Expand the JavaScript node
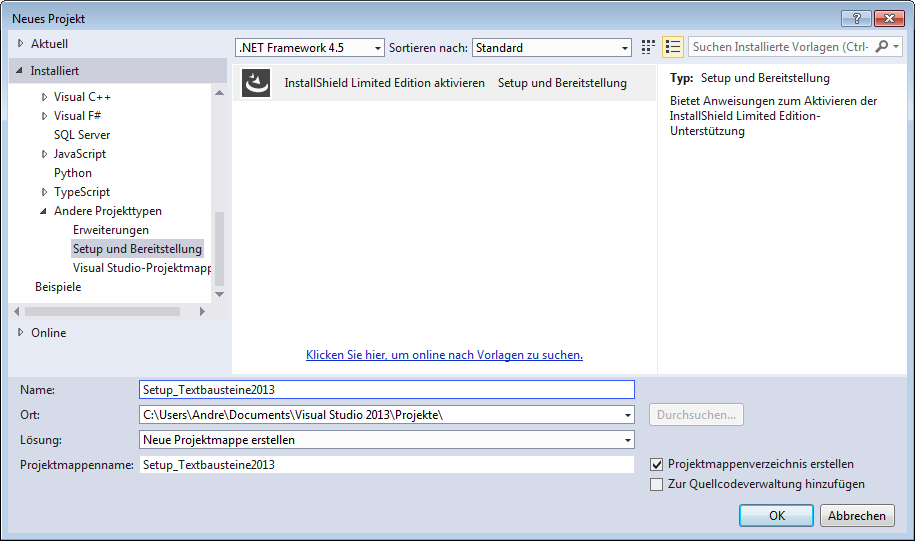 (x=44, y=154)
